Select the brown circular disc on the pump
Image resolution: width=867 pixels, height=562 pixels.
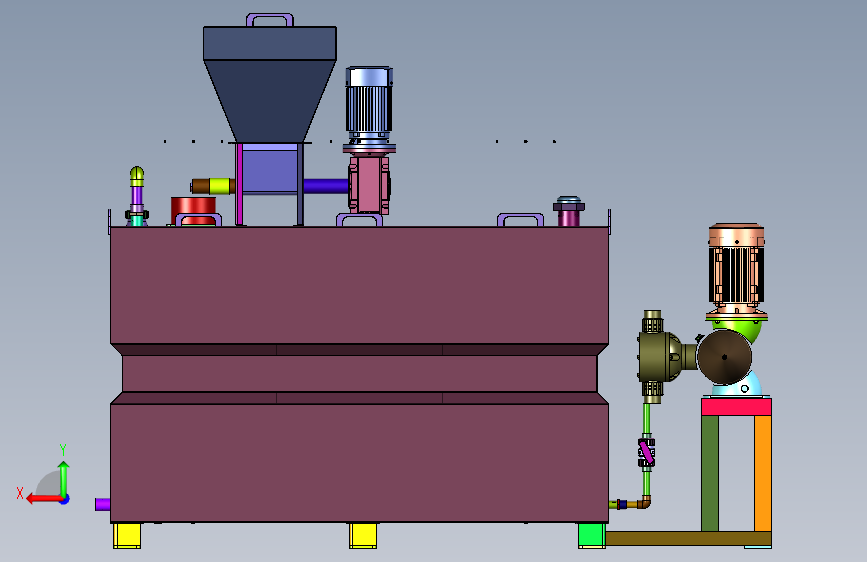click(724, 357)
